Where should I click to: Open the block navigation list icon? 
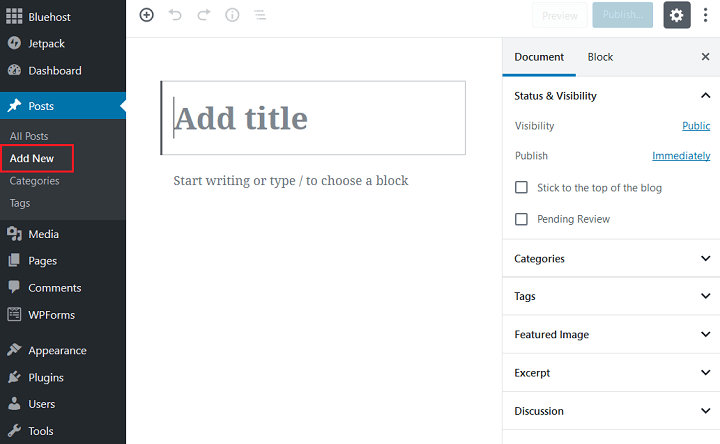(x=260, y=15)
